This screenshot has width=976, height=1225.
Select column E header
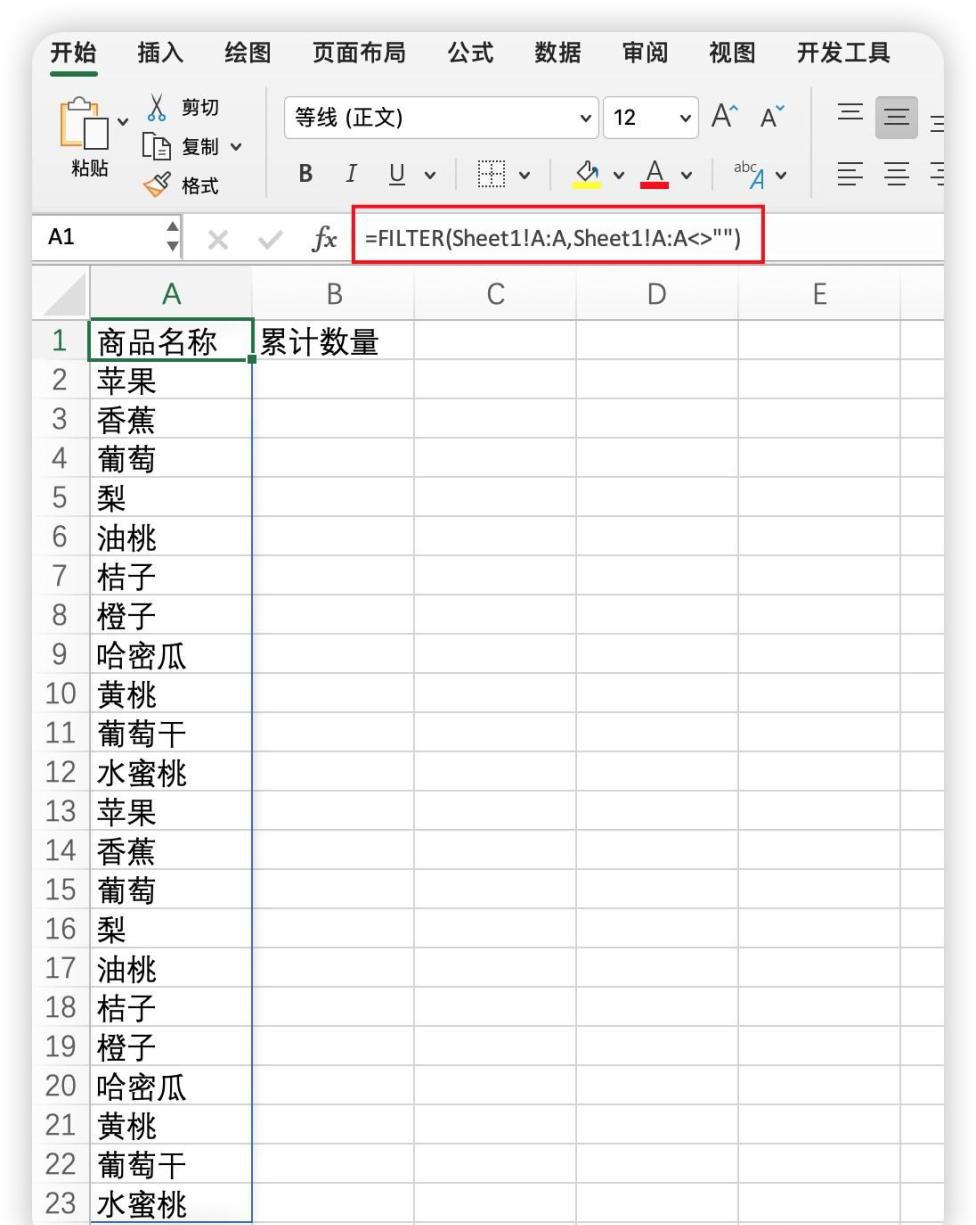point(819,294)
